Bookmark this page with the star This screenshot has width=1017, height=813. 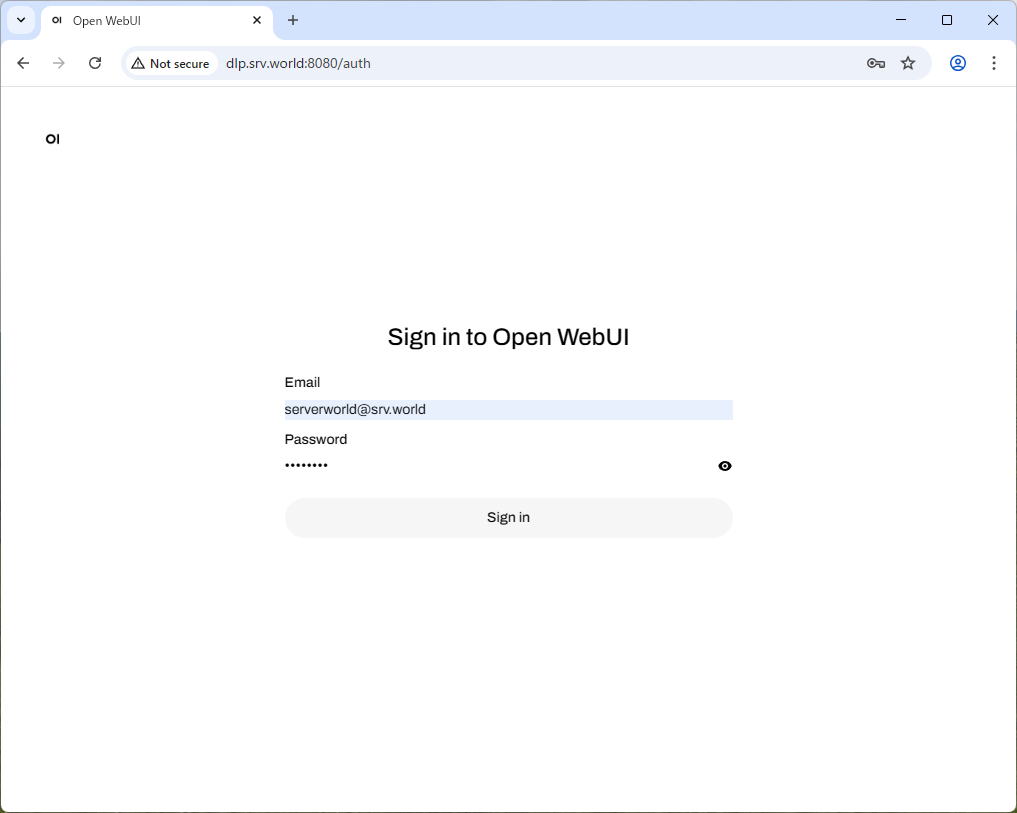908,63
